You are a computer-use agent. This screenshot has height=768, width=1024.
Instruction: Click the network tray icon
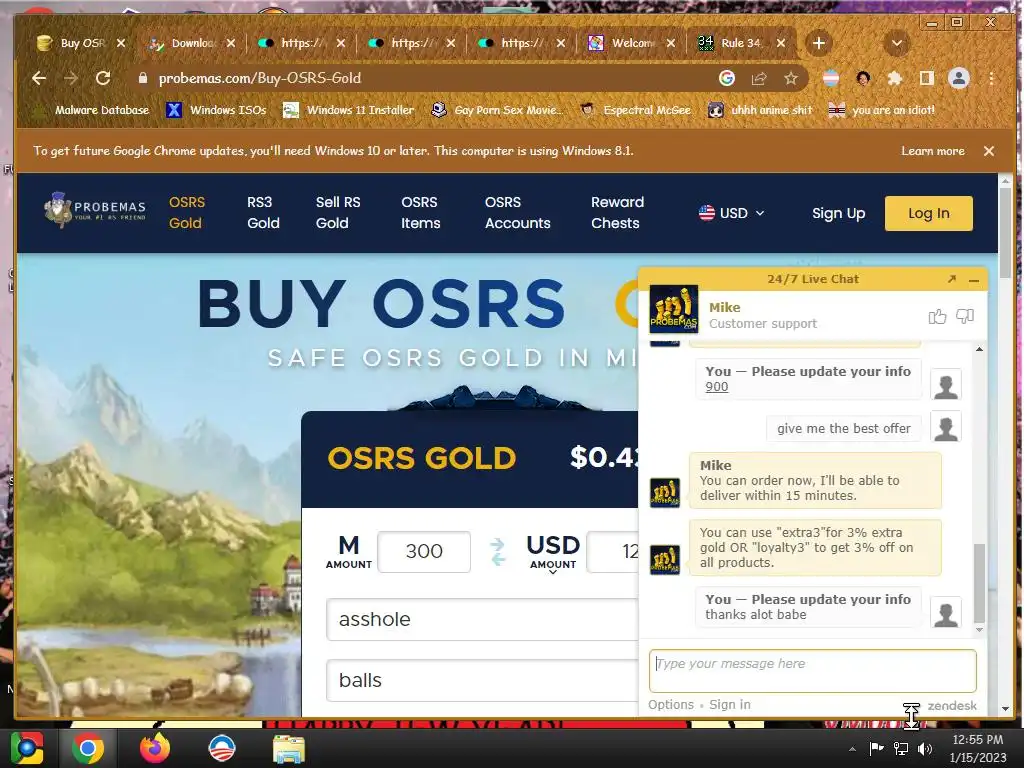tap(901, 748)
